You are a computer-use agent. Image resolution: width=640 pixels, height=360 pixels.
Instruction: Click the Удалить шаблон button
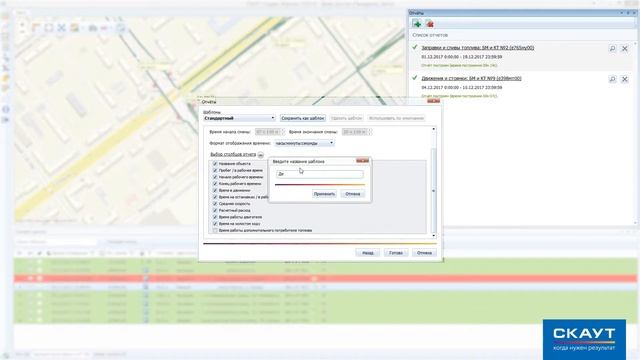[x=347, y=118]
